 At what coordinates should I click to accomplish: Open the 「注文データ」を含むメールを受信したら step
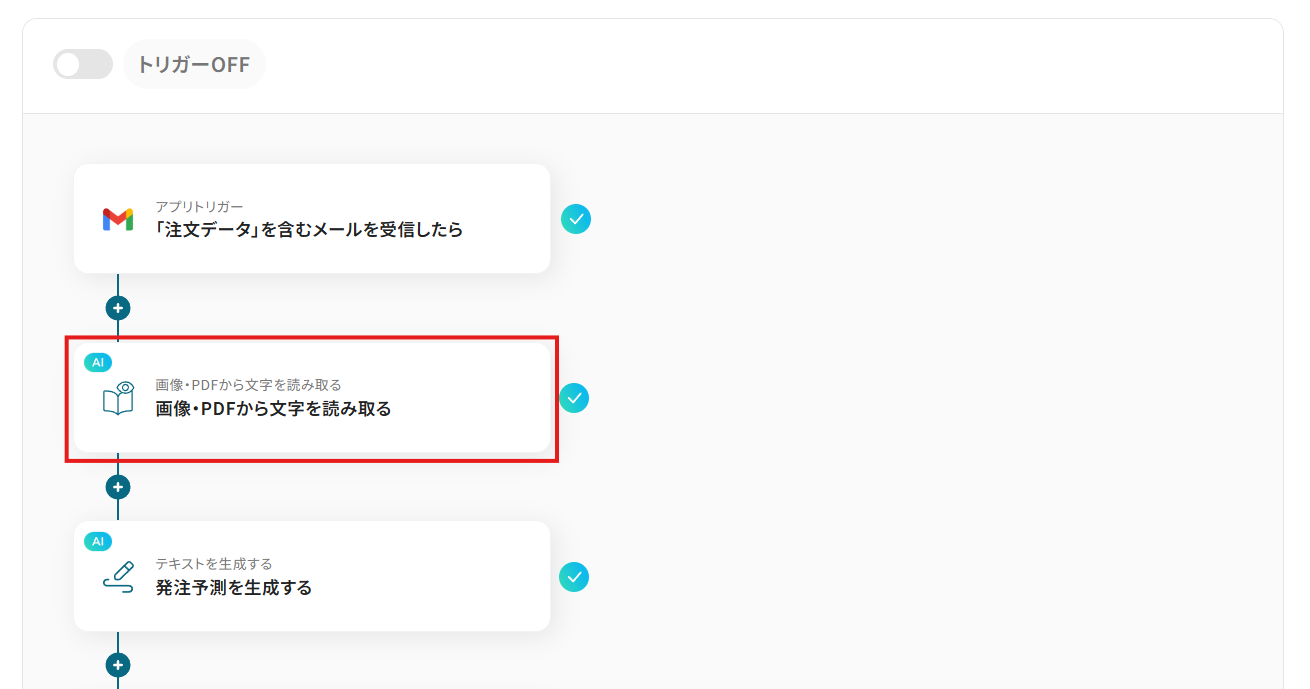[x=309, y=230]
